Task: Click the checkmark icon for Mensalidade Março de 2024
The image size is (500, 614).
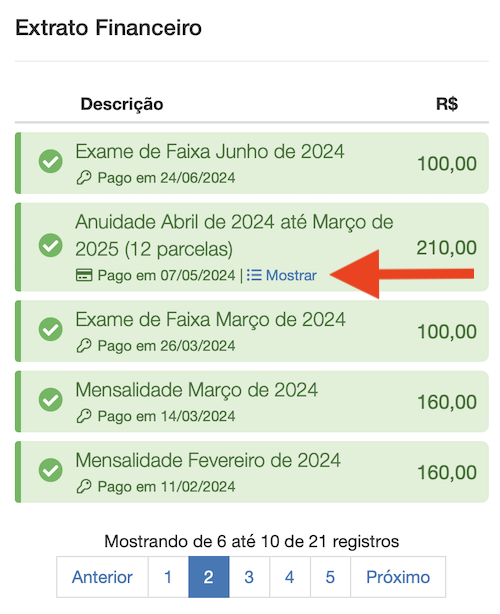Action: [x=51, y=400]
